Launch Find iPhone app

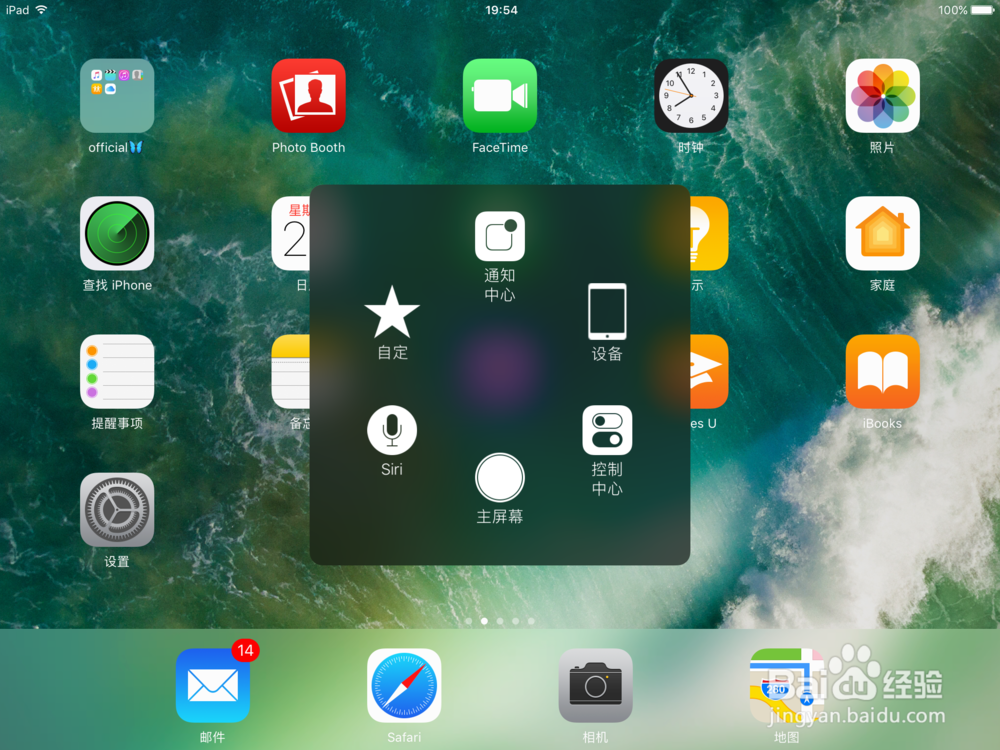pos(117,233)
